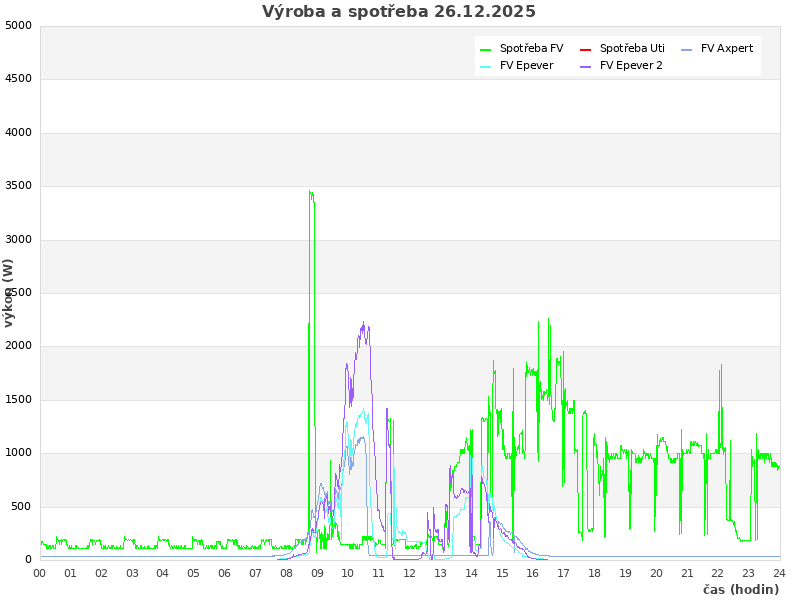This screenshot has width=800, height=600.
Task: Hide the FV Axpert series via legend text
Action: coord(727,48)
